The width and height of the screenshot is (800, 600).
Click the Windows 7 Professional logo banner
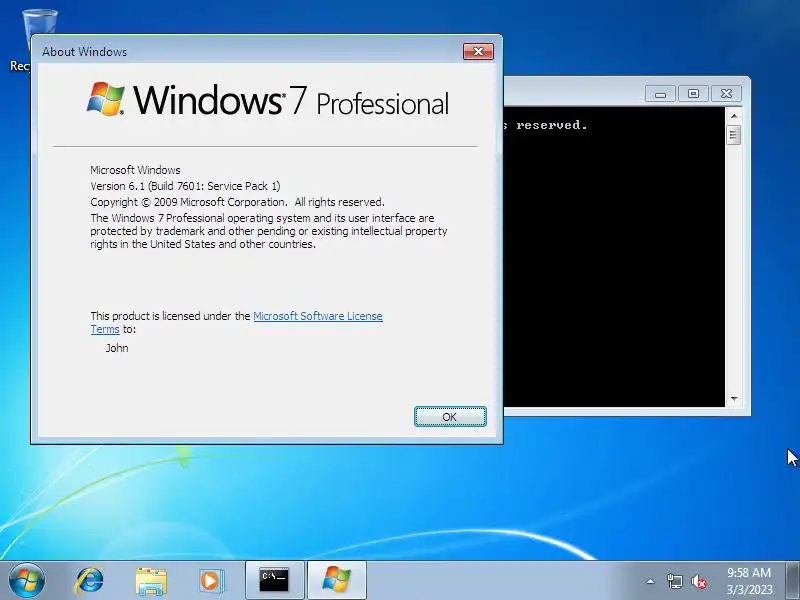click(267, 100)
